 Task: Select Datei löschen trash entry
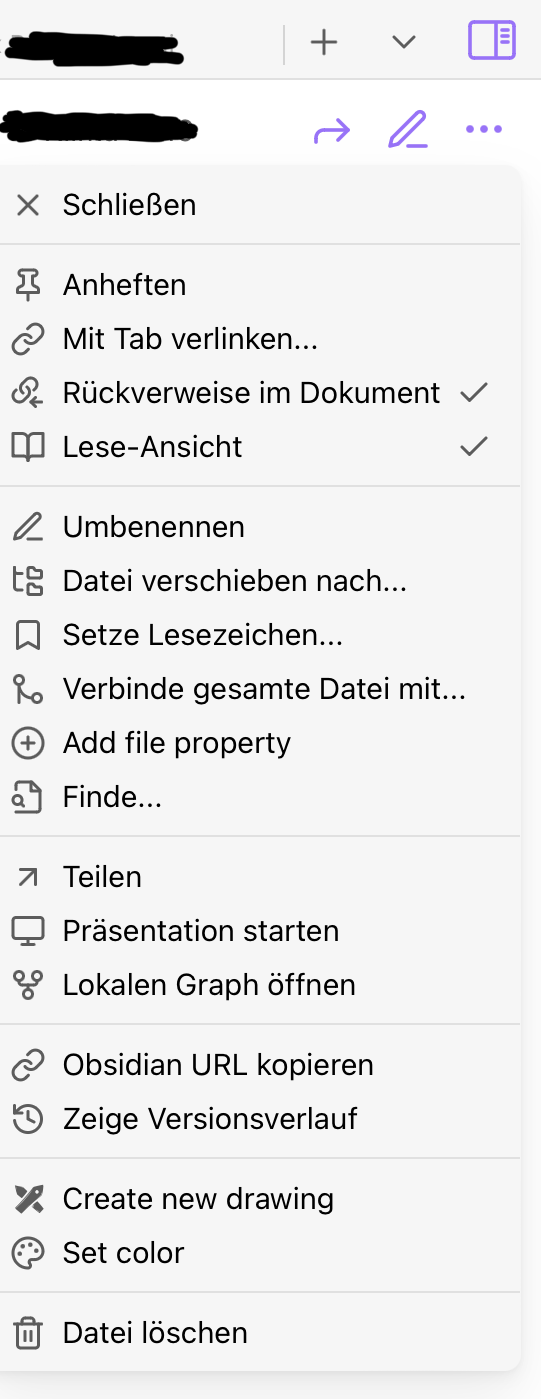pyautogui.click(x=260, y=1333)
